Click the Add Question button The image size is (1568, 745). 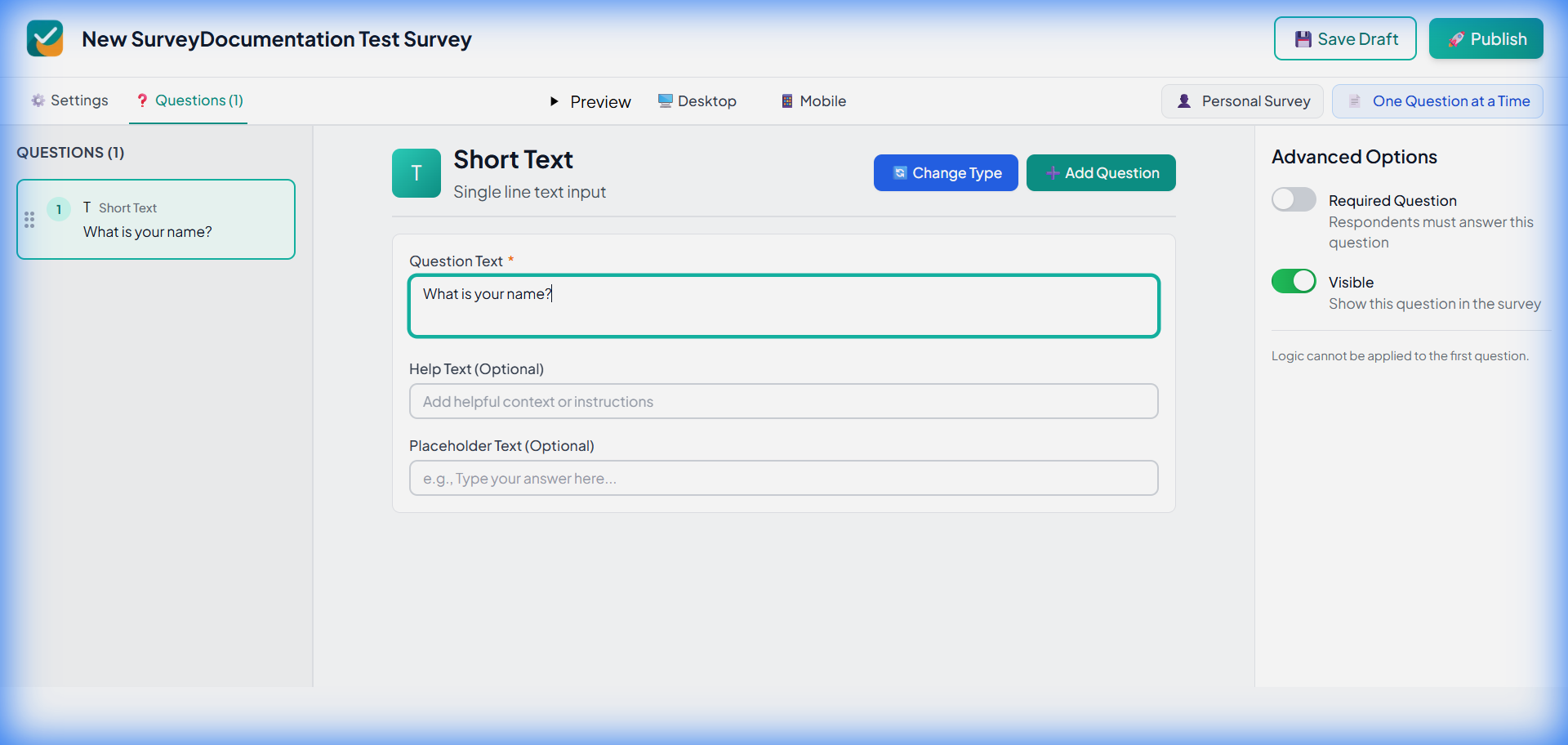pyautogui.click(x=1101, y=172)
